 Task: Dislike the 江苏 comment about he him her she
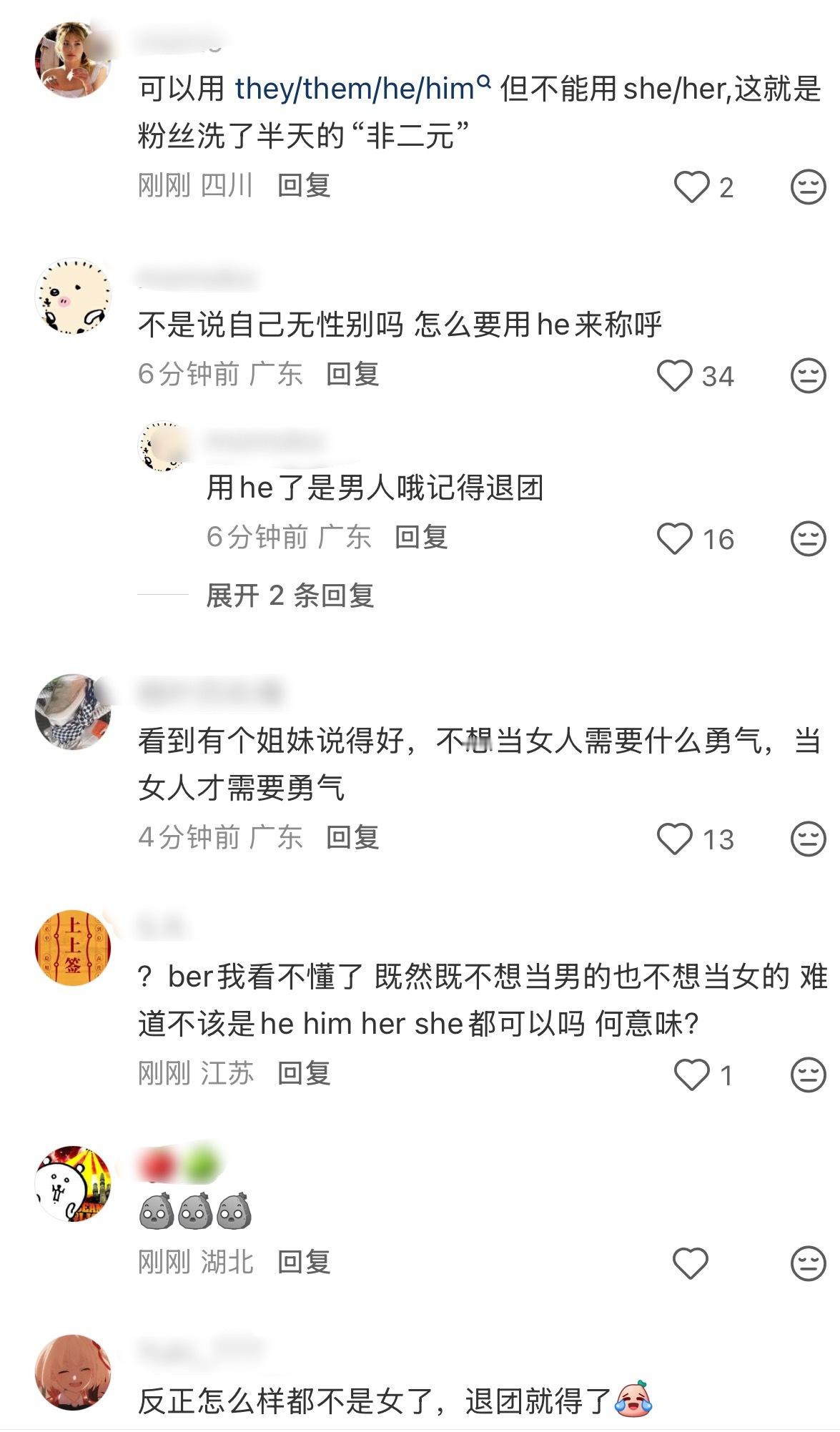tap(808, 1075)
